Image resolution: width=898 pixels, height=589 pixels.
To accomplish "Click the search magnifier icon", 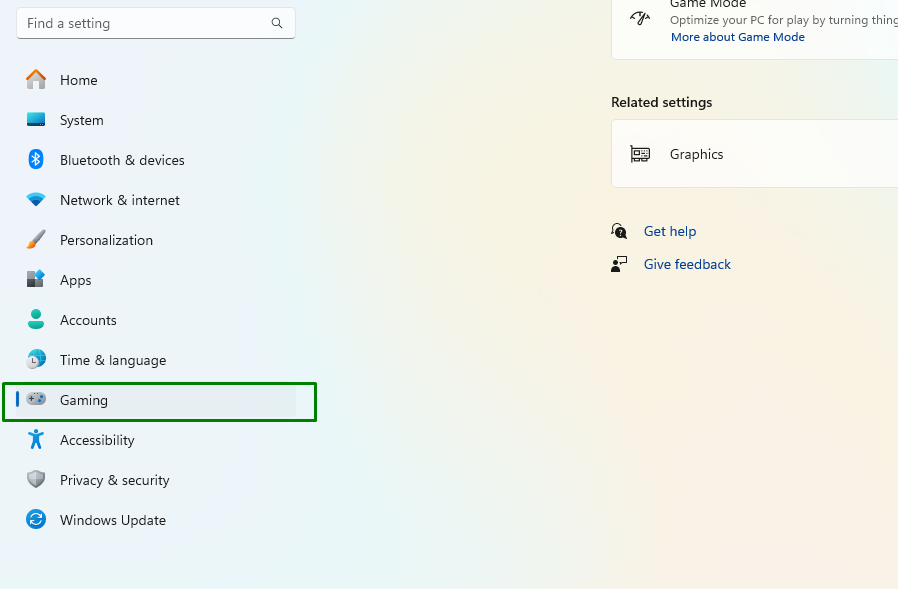I will (x=277, y=23).
